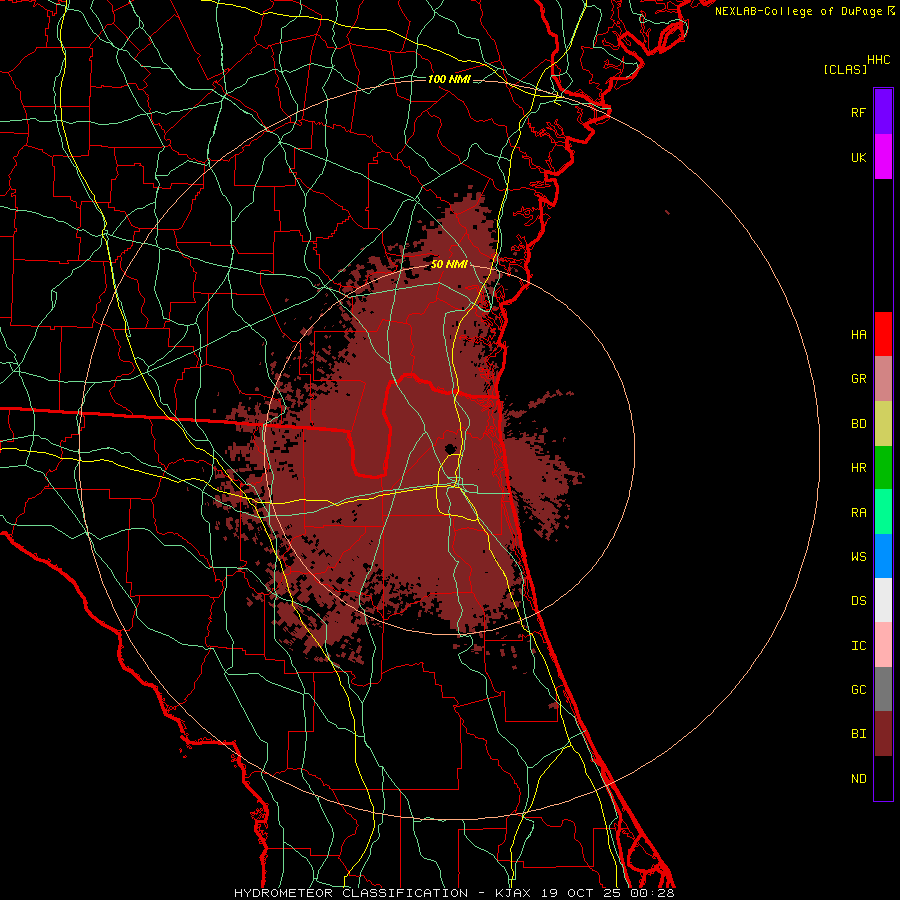Click the "GC" legend label
The image size is (900, 900).
[x=858, y=690]
